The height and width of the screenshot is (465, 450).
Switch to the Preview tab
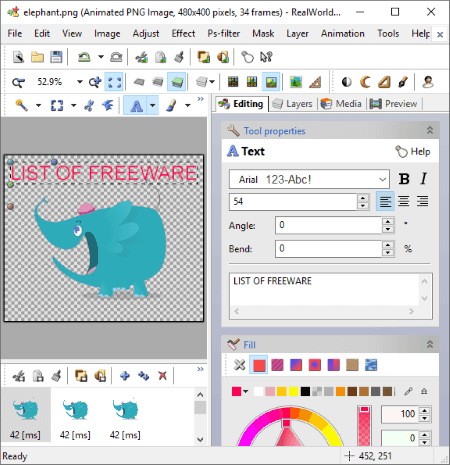coord(393,104)
